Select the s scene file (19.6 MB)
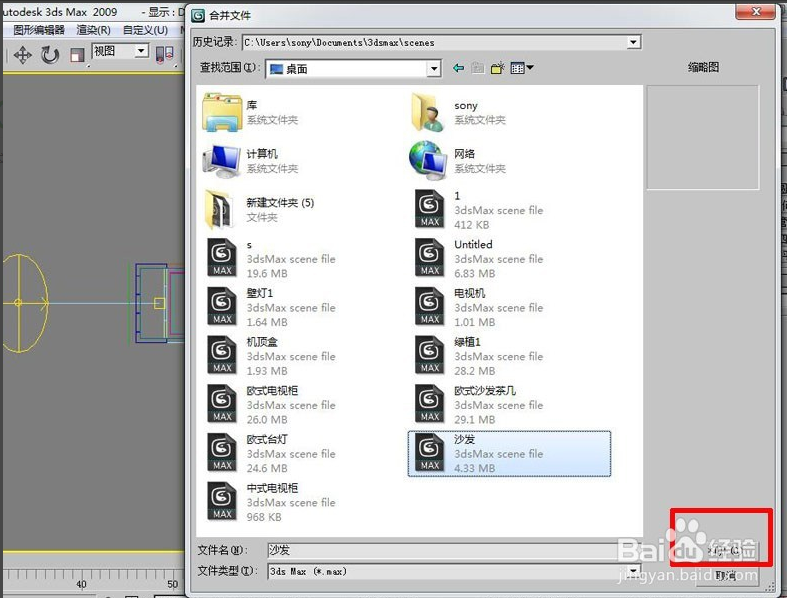 point(272,258)
